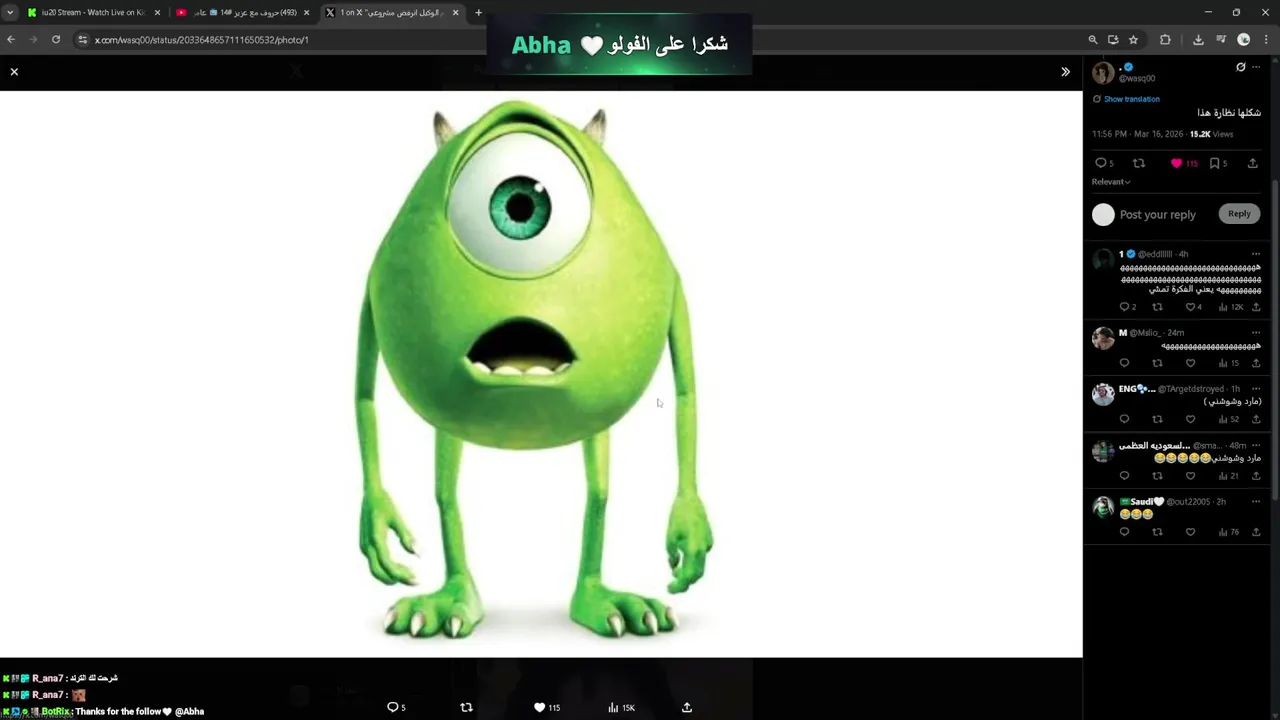This screenshot has width=1280, height=720.
Task: Bookmark the main post by @wasq00
Action: click(1214, 163)
